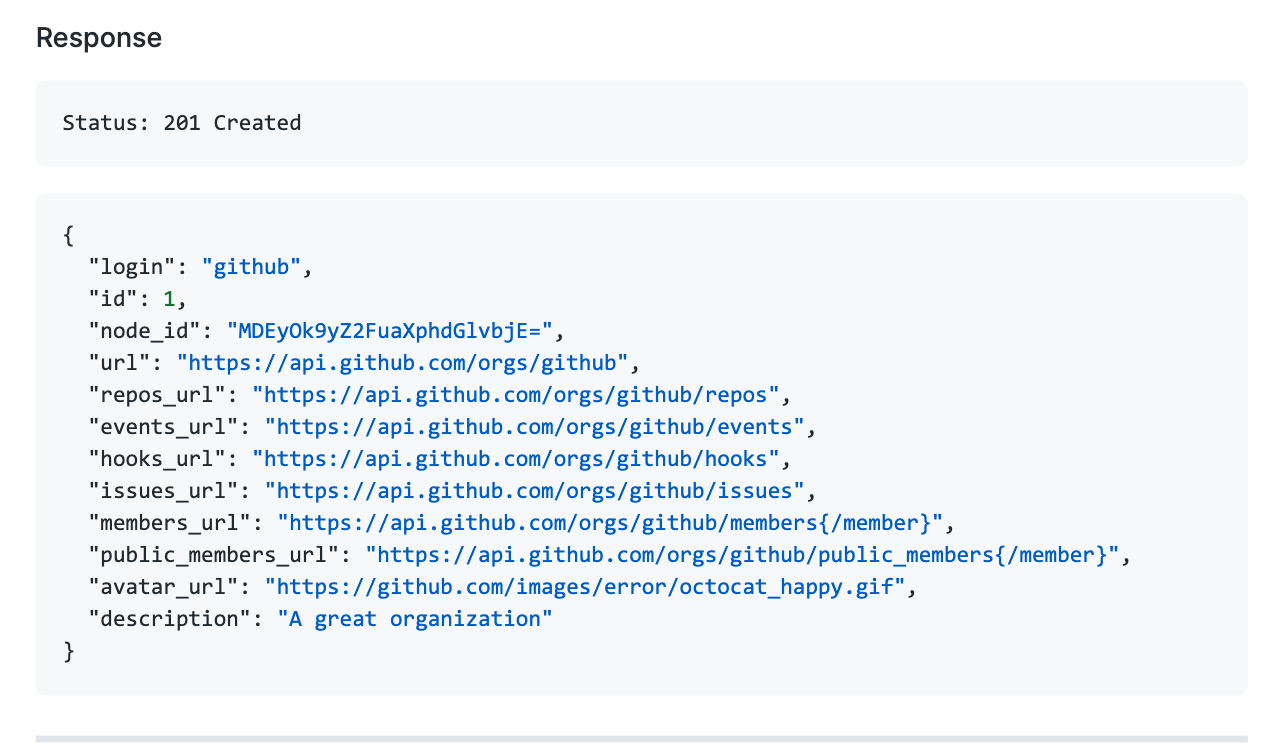Screen dimensions: 1280x754
Task: Click the "Response" heading
Action: [x=99, y=38]
